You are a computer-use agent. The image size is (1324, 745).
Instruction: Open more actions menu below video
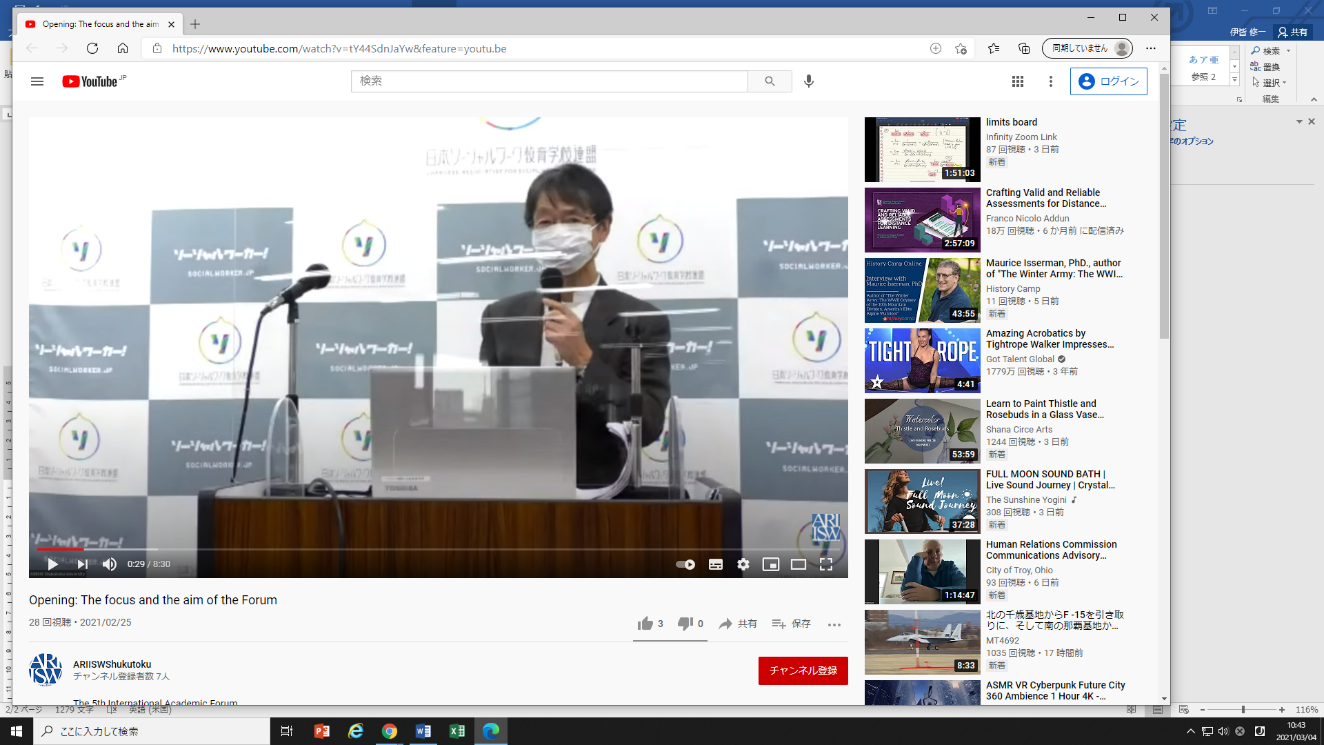(834, 624)
